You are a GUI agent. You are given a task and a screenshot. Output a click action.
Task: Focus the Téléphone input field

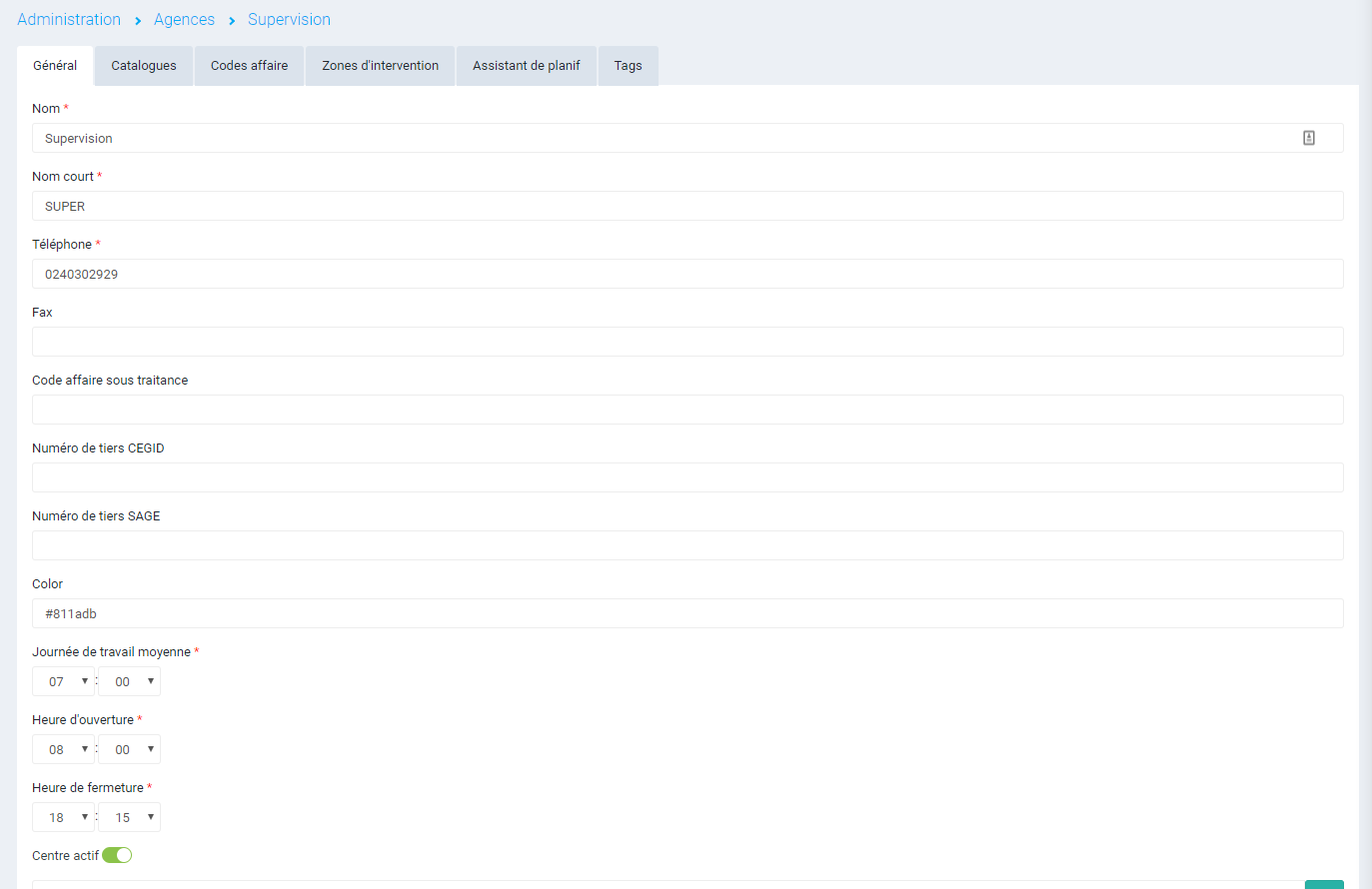[x=687, y=274]
